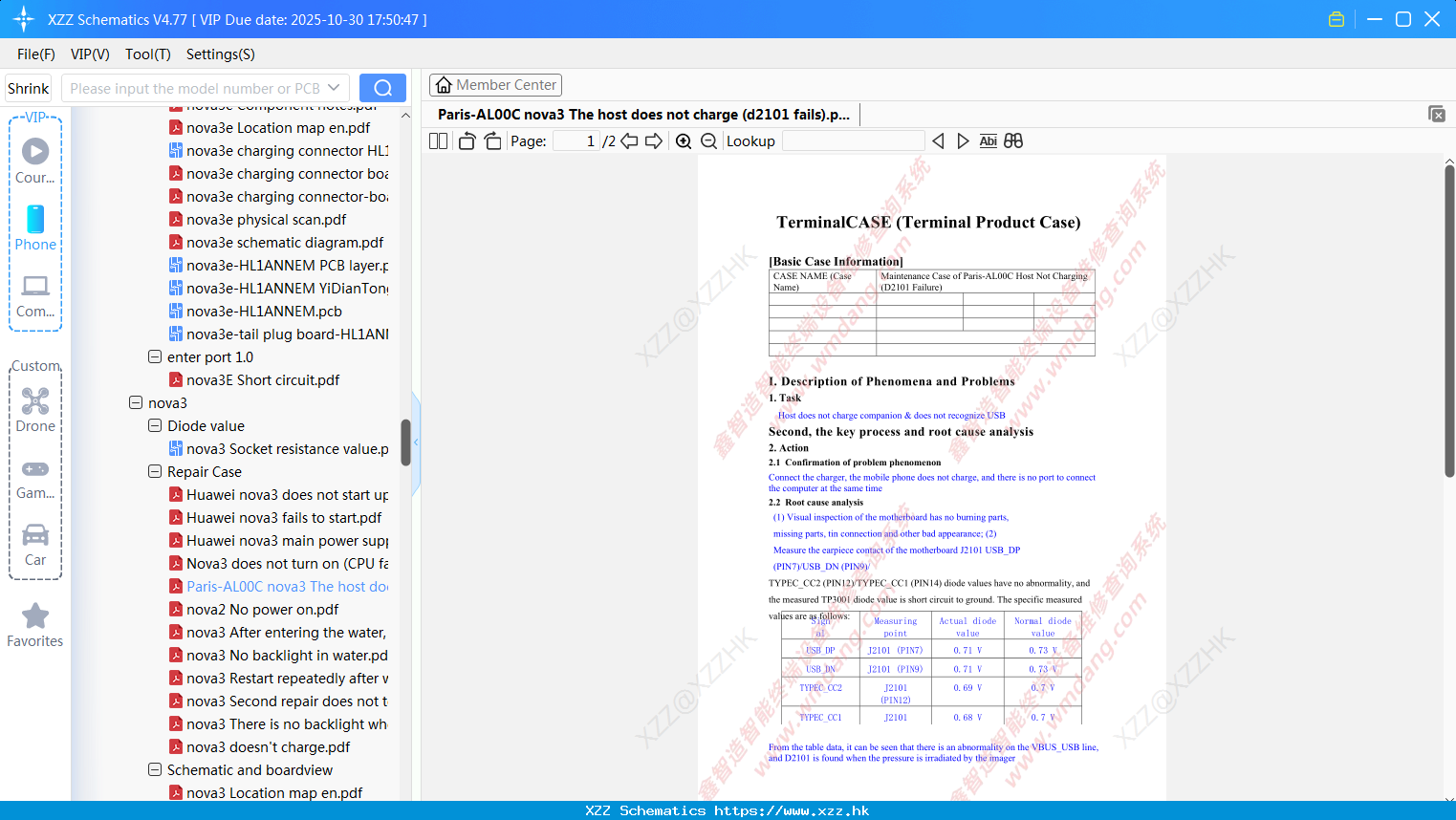Collapse the enter port 1.0 folder
Screen dimensions: 1456x820
click(x=155, y=356)
